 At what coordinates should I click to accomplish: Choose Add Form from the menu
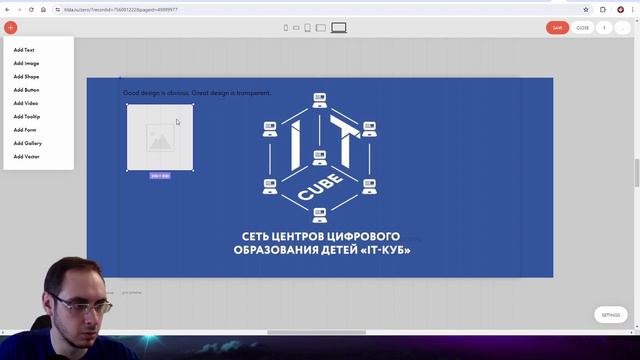coord(24,130)
